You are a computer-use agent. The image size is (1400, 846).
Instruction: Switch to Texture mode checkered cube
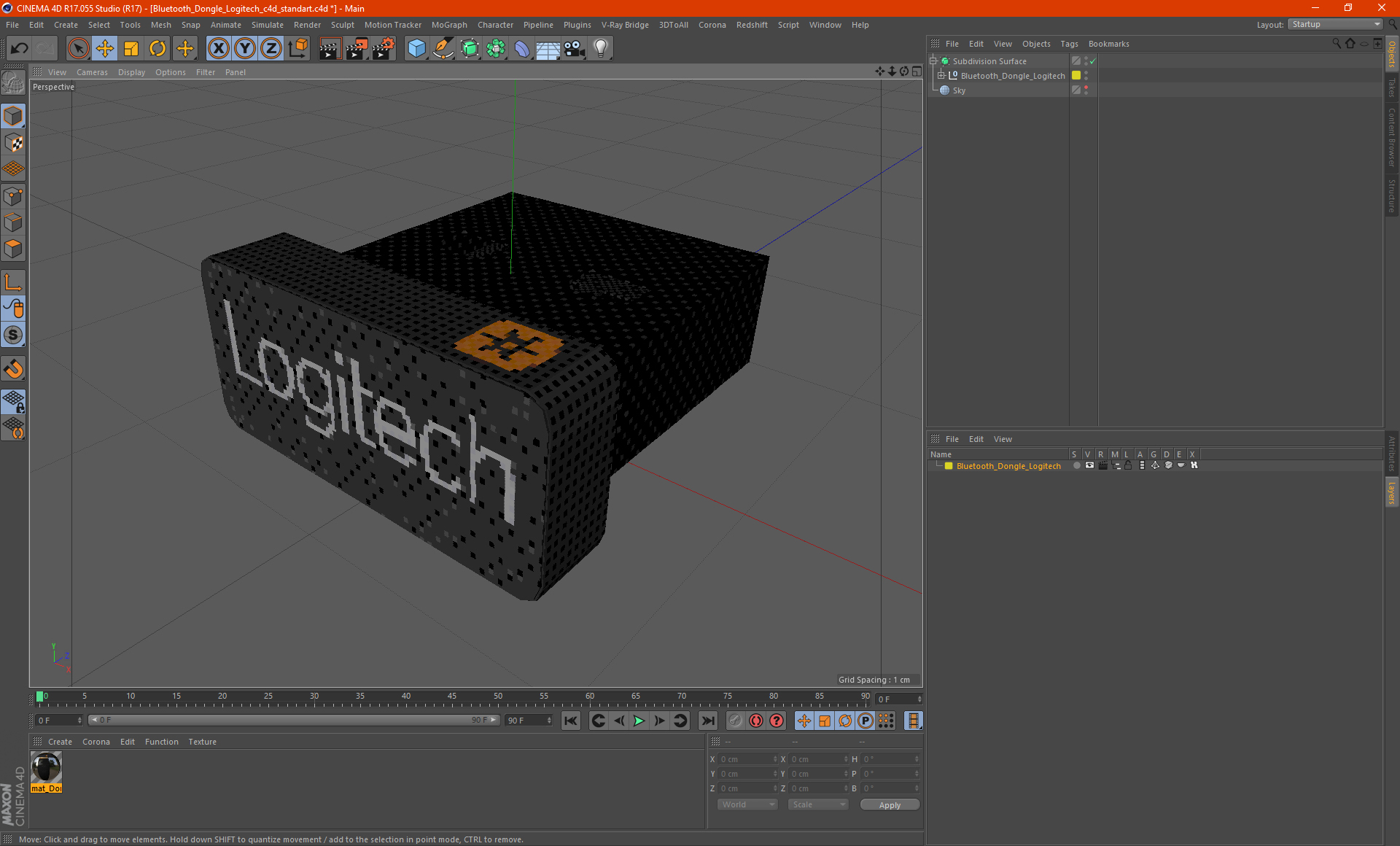point(13,143)
